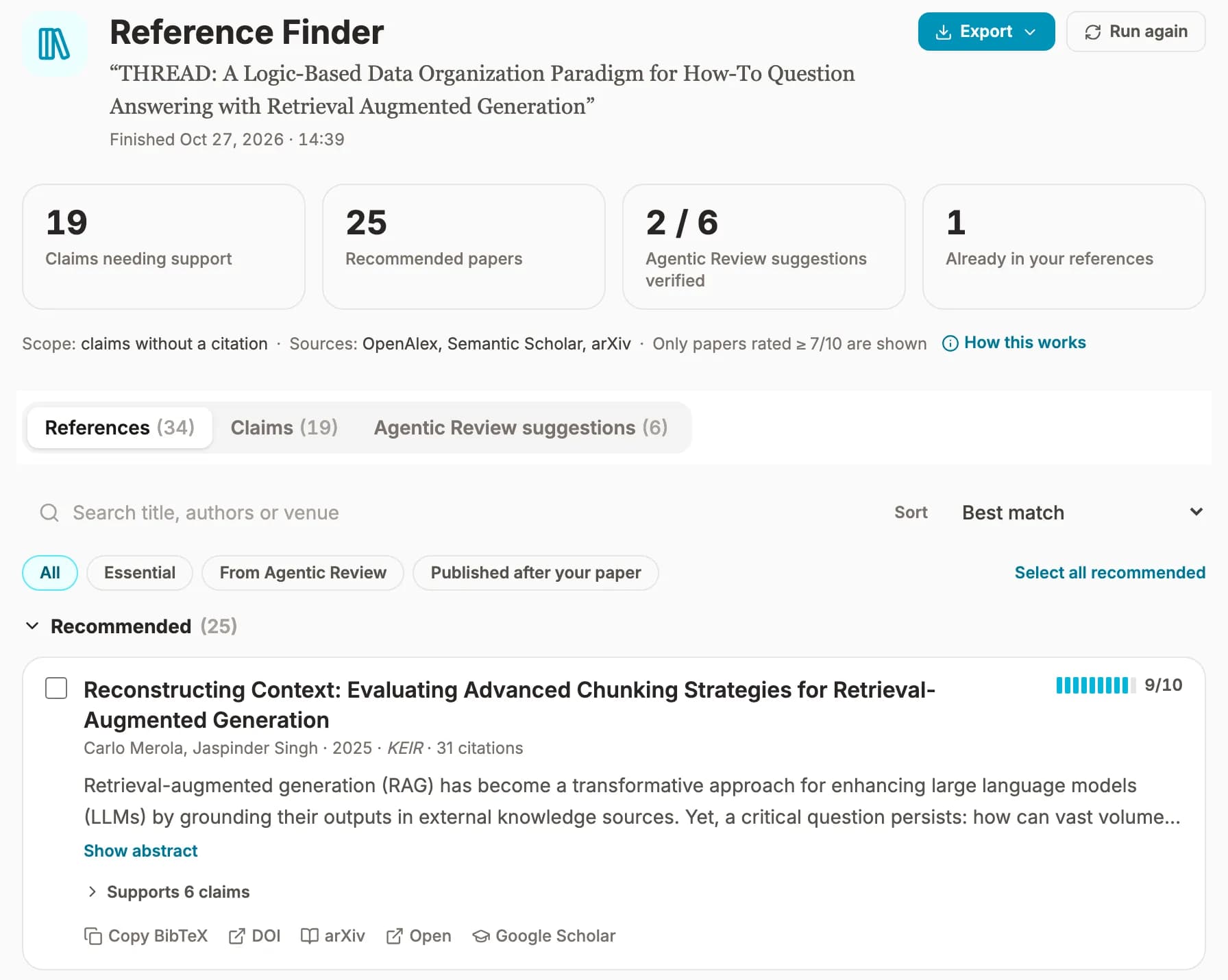
Task: Open Agentic Review suggestions (6) tab
Action: click(521, 428)
